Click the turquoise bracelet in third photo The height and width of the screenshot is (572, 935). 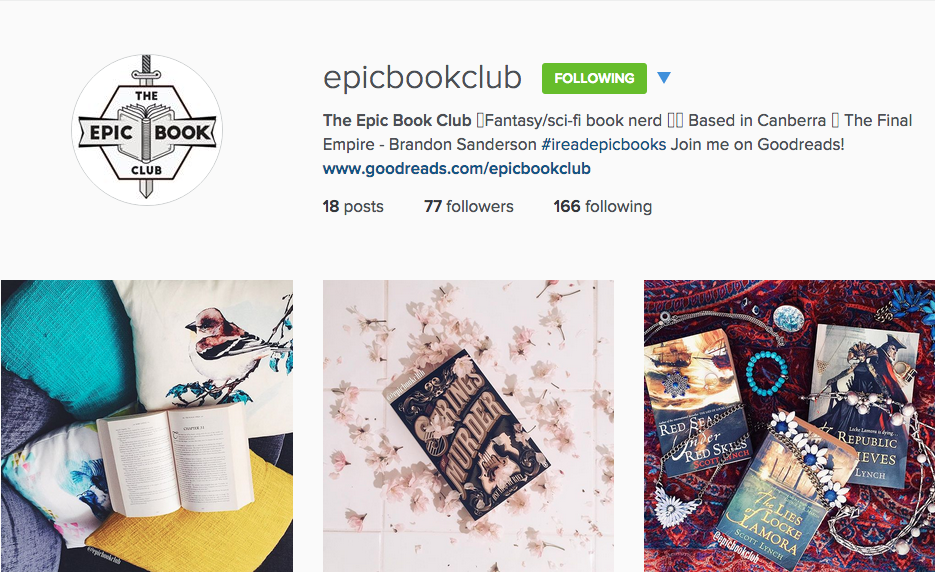coord(766,373)
